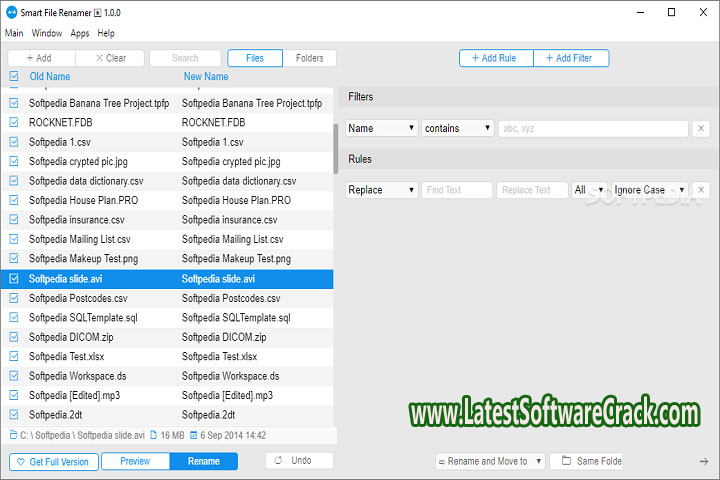The image size is (720, 480).
Task: Toggle the select-all checkbox beside Old Name
Action: 14,76
